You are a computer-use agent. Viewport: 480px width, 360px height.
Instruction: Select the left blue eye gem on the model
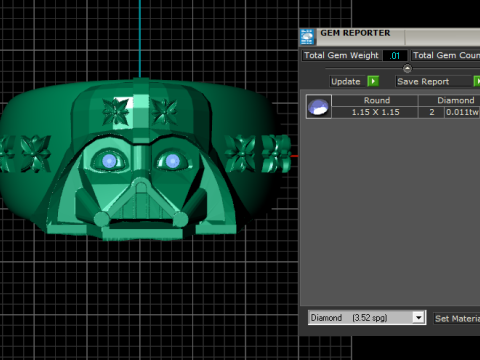click(109, 161)
